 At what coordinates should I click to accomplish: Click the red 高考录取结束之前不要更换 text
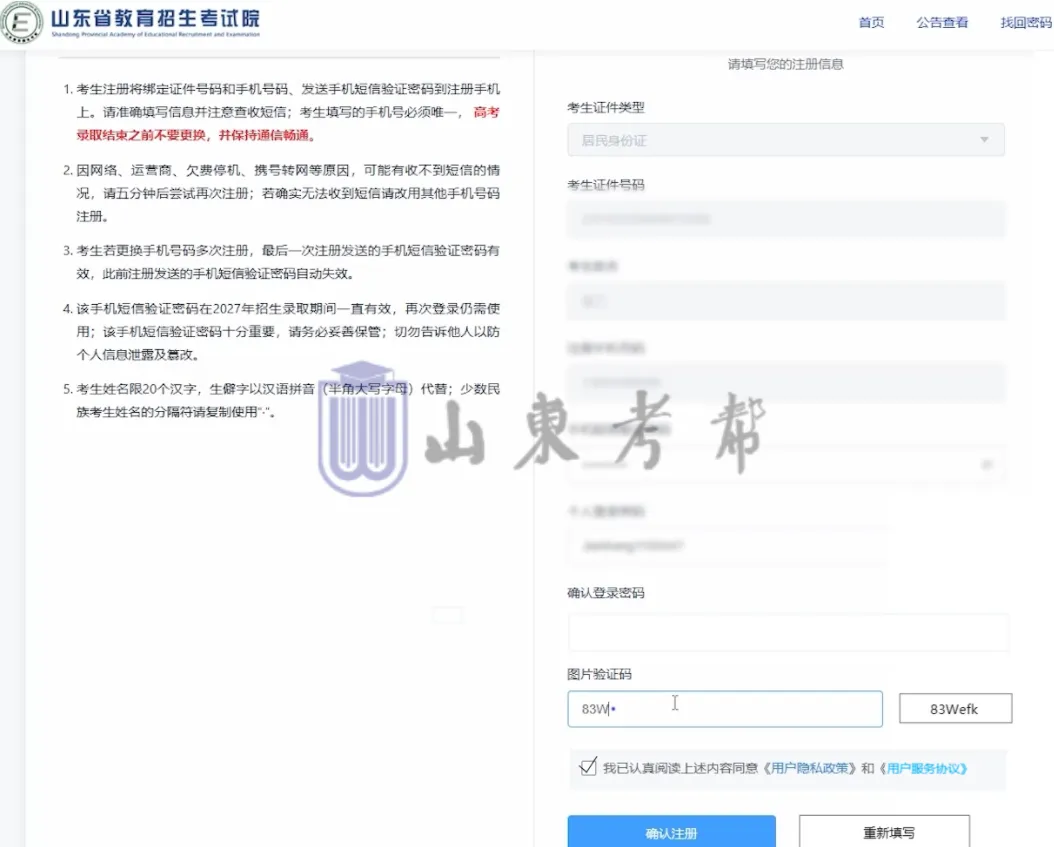coord(288,124)
